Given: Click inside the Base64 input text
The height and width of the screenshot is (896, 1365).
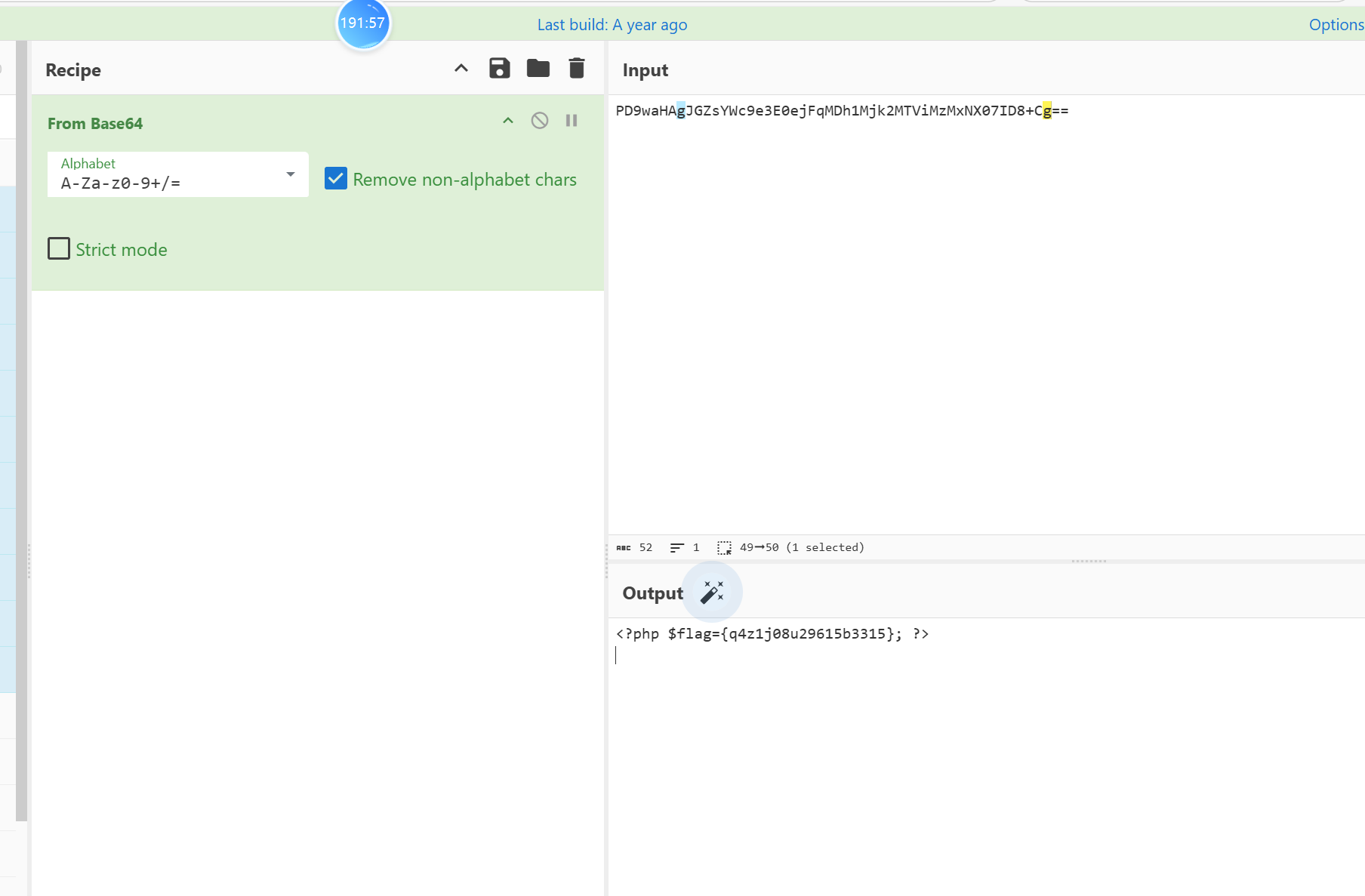Looking at the screenshot, I should [x=841, y=111].
